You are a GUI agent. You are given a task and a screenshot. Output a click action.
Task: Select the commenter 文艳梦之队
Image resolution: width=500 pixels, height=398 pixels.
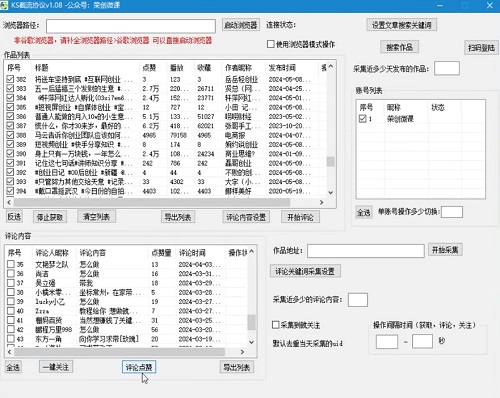coord(52,264)
